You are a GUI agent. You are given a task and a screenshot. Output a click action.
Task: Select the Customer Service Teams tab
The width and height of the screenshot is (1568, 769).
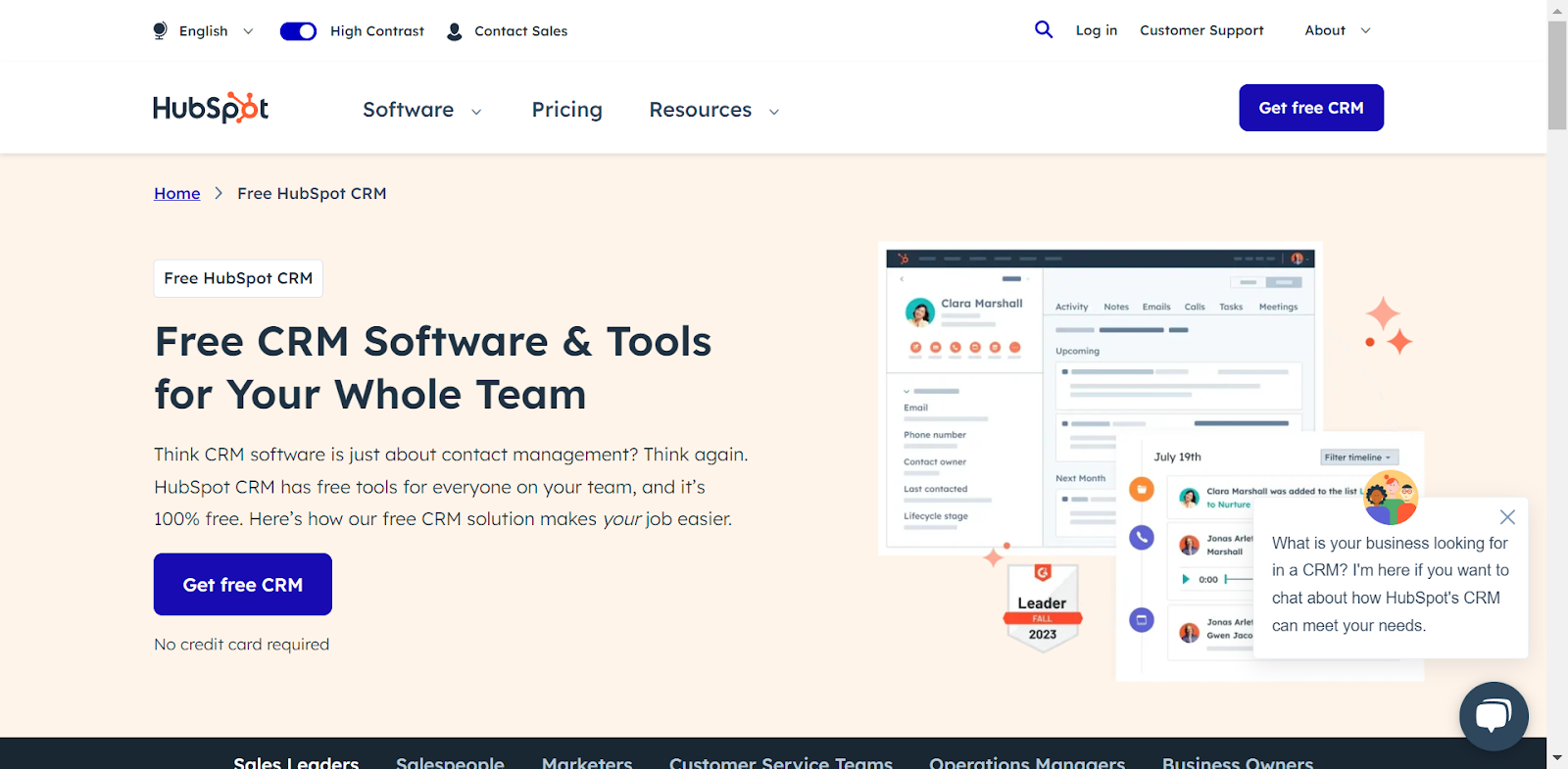tap(781, 762)
